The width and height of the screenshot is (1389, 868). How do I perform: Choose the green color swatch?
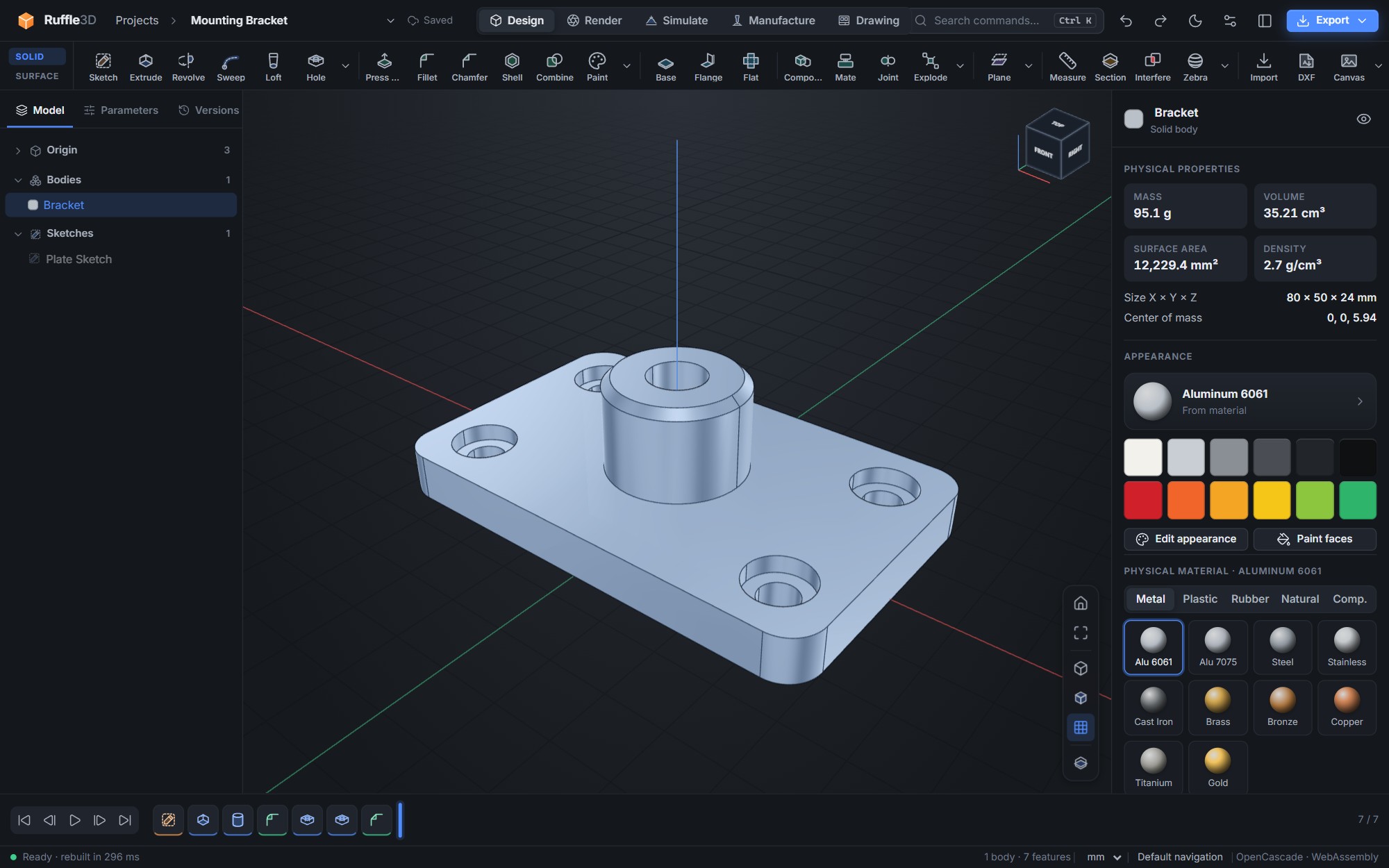[1358, 500]
